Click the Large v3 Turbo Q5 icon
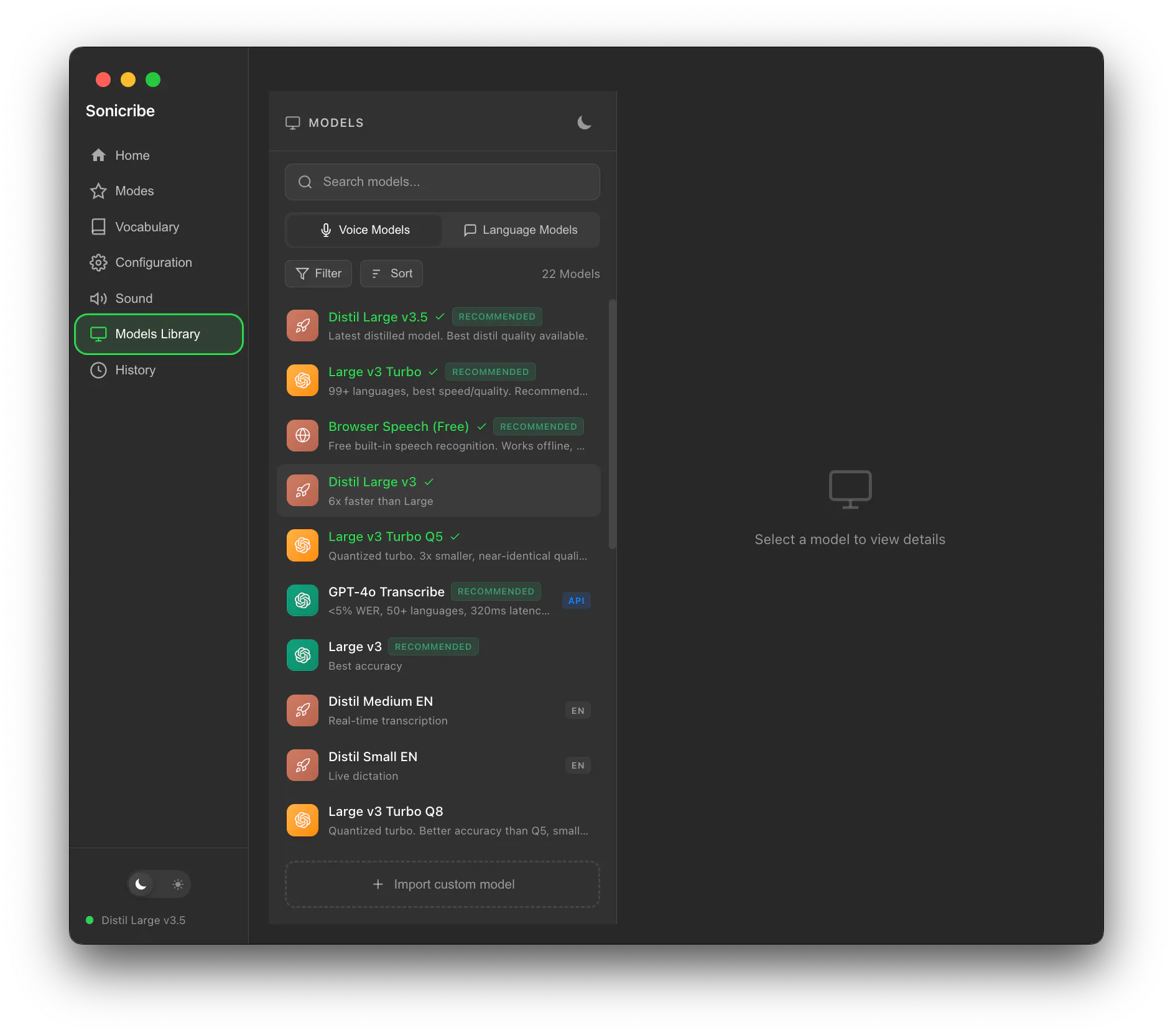 point(302,545)
